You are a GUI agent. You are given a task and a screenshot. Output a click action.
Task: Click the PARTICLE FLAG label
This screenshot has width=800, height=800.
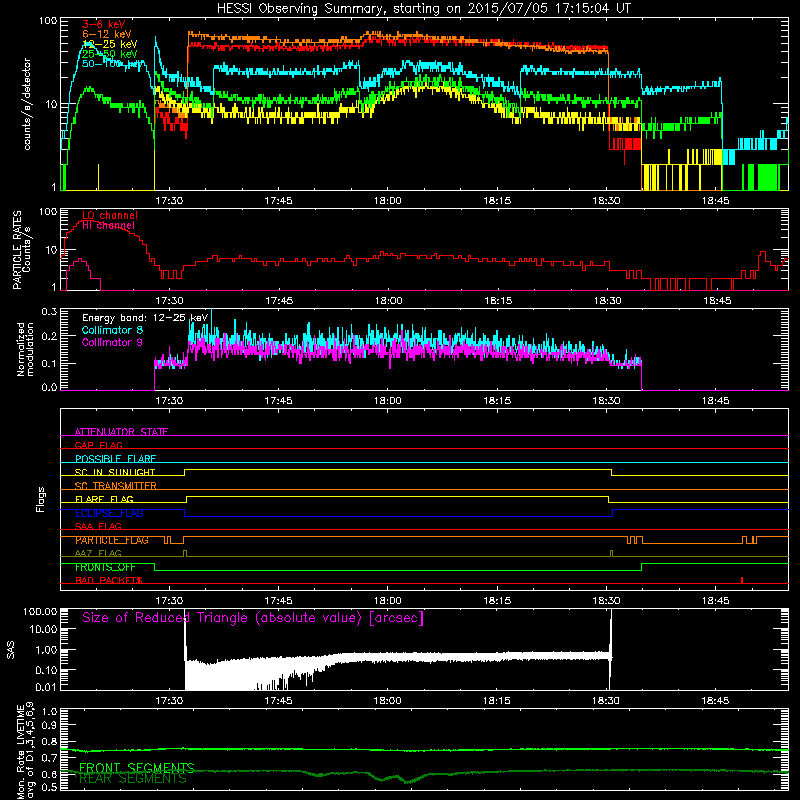point(112,540)
